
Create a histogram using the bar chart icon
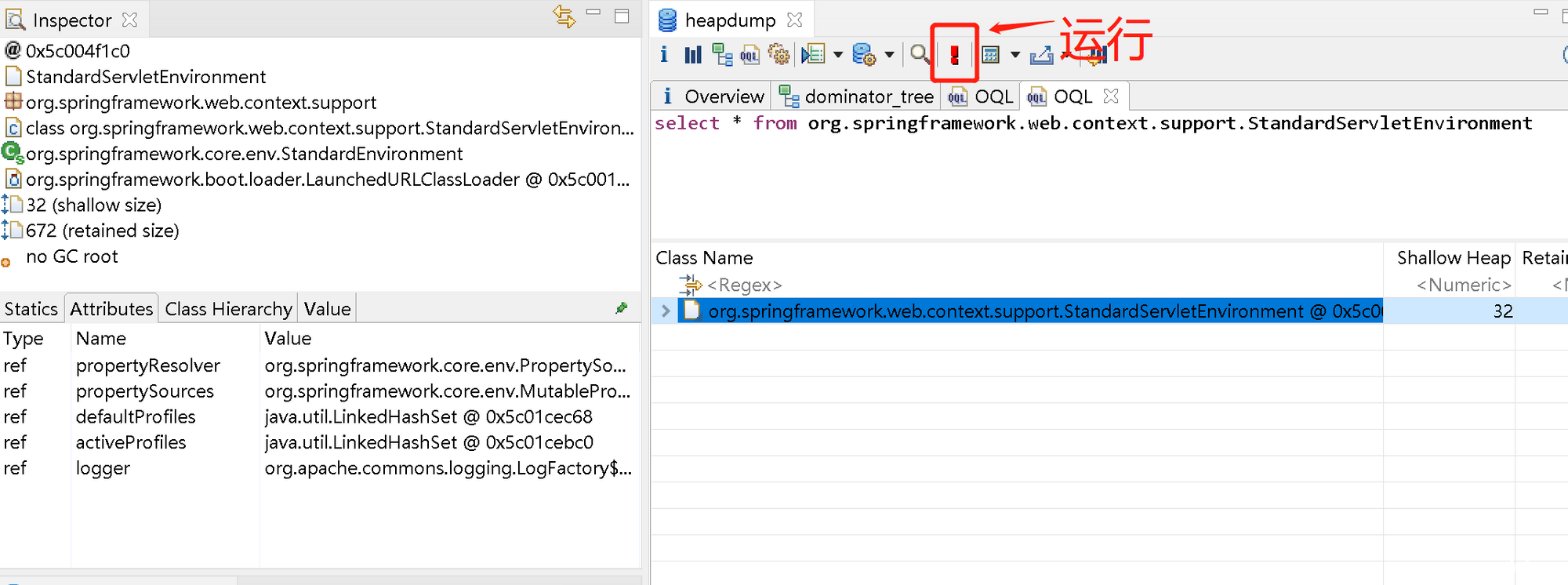click(693, 54)
